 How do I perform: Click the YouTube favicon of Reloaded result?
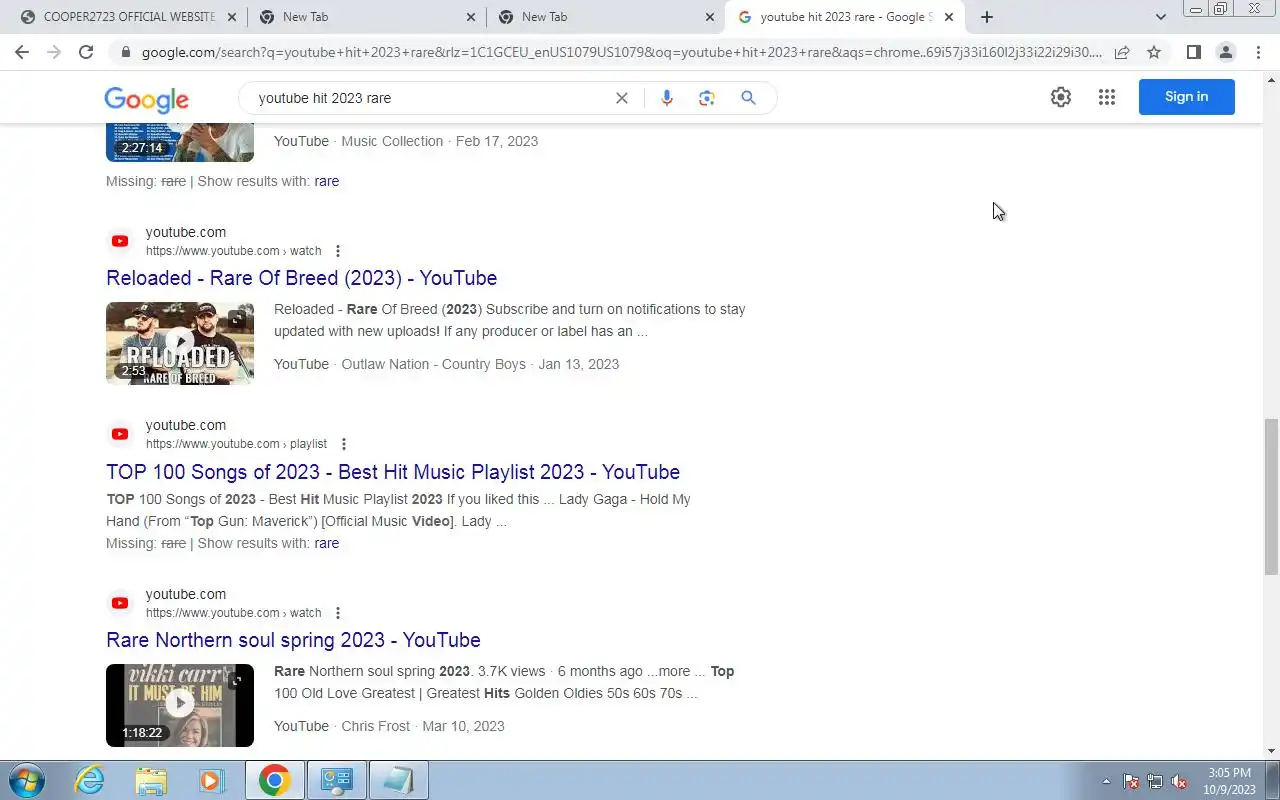click(x=120, y=241)
